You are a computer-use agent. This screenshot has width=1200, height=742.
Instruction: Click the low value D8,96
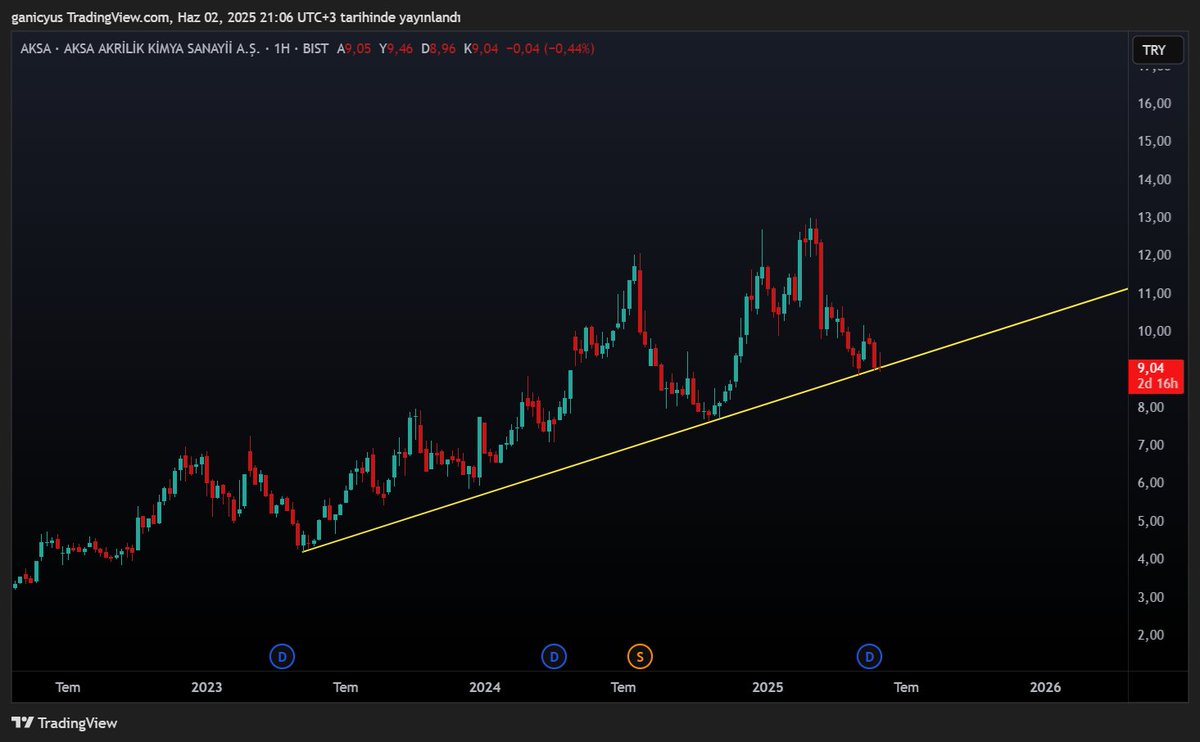point(438,48)
